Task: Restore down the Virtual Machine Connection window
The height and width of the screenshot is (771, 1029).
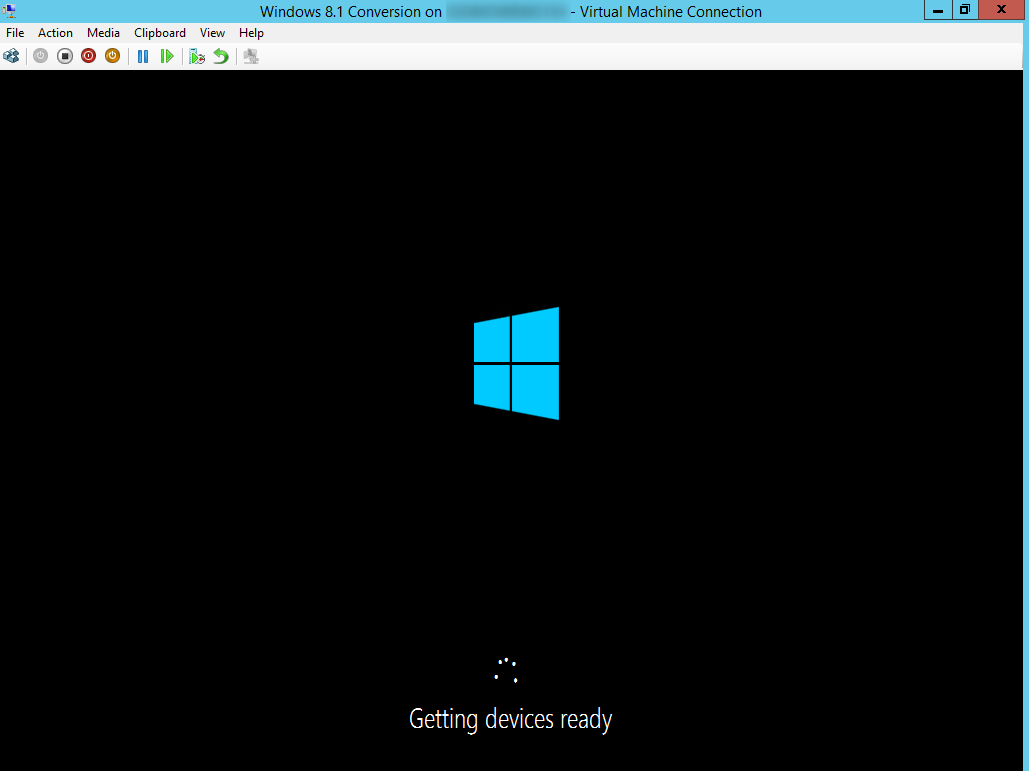Action: [965, 10]
